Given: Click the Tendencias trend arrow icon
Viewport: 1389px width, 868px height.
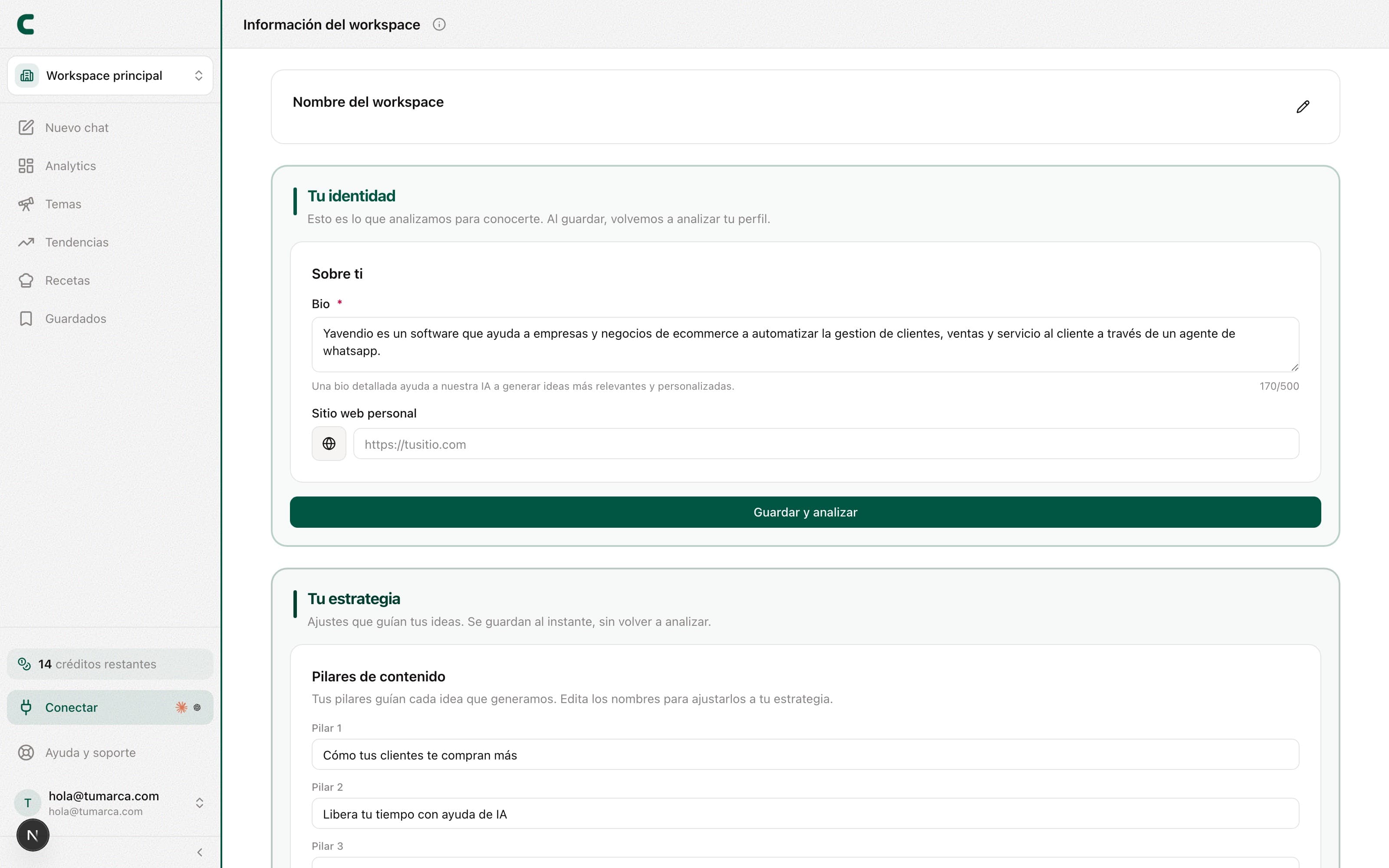Looking at the screenshot, I should tap(26, 242).
